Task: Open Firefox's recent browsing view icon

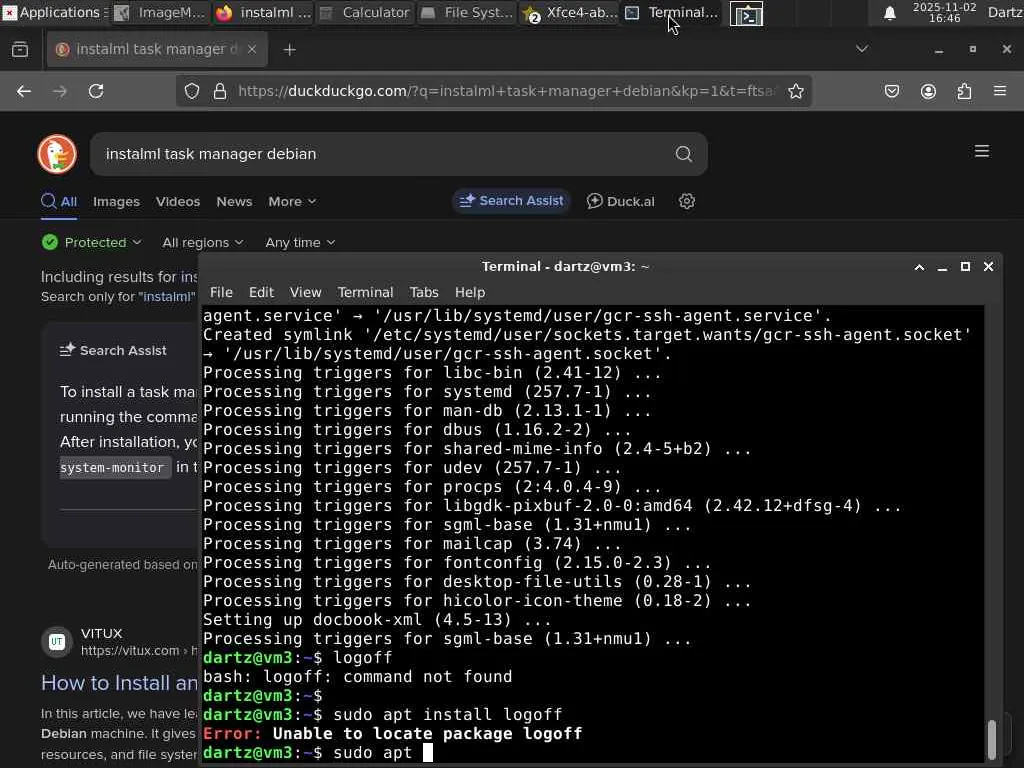Action: (20, 50)
